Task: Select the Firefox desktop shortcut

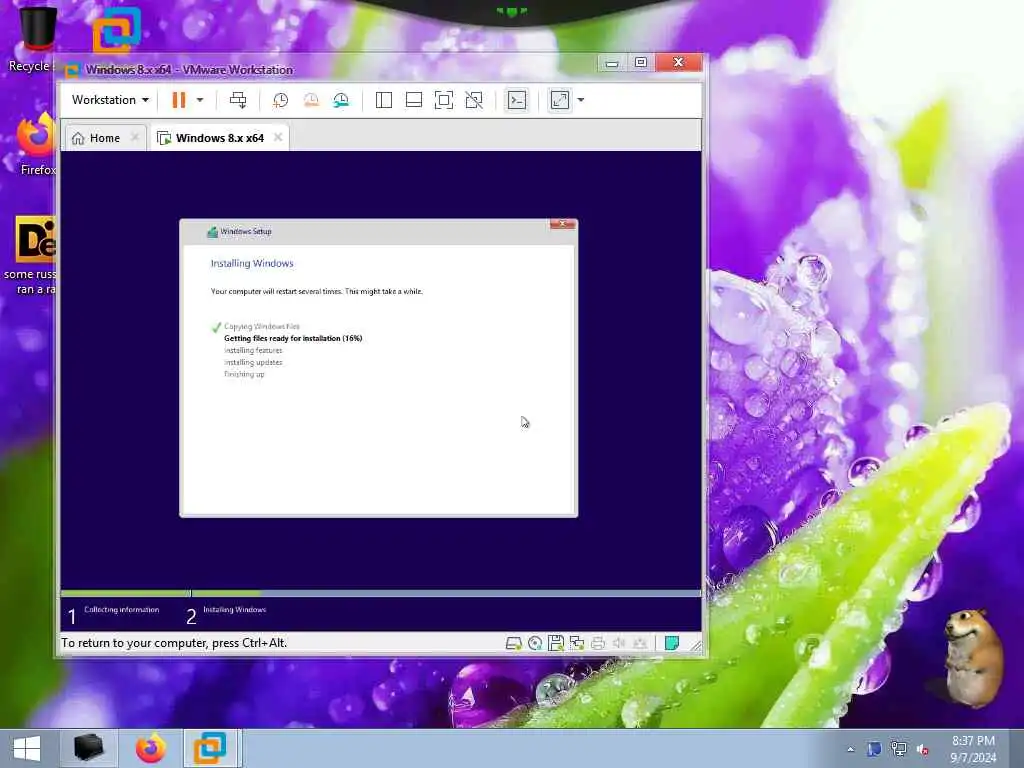Action: click(x=37, y=145)
